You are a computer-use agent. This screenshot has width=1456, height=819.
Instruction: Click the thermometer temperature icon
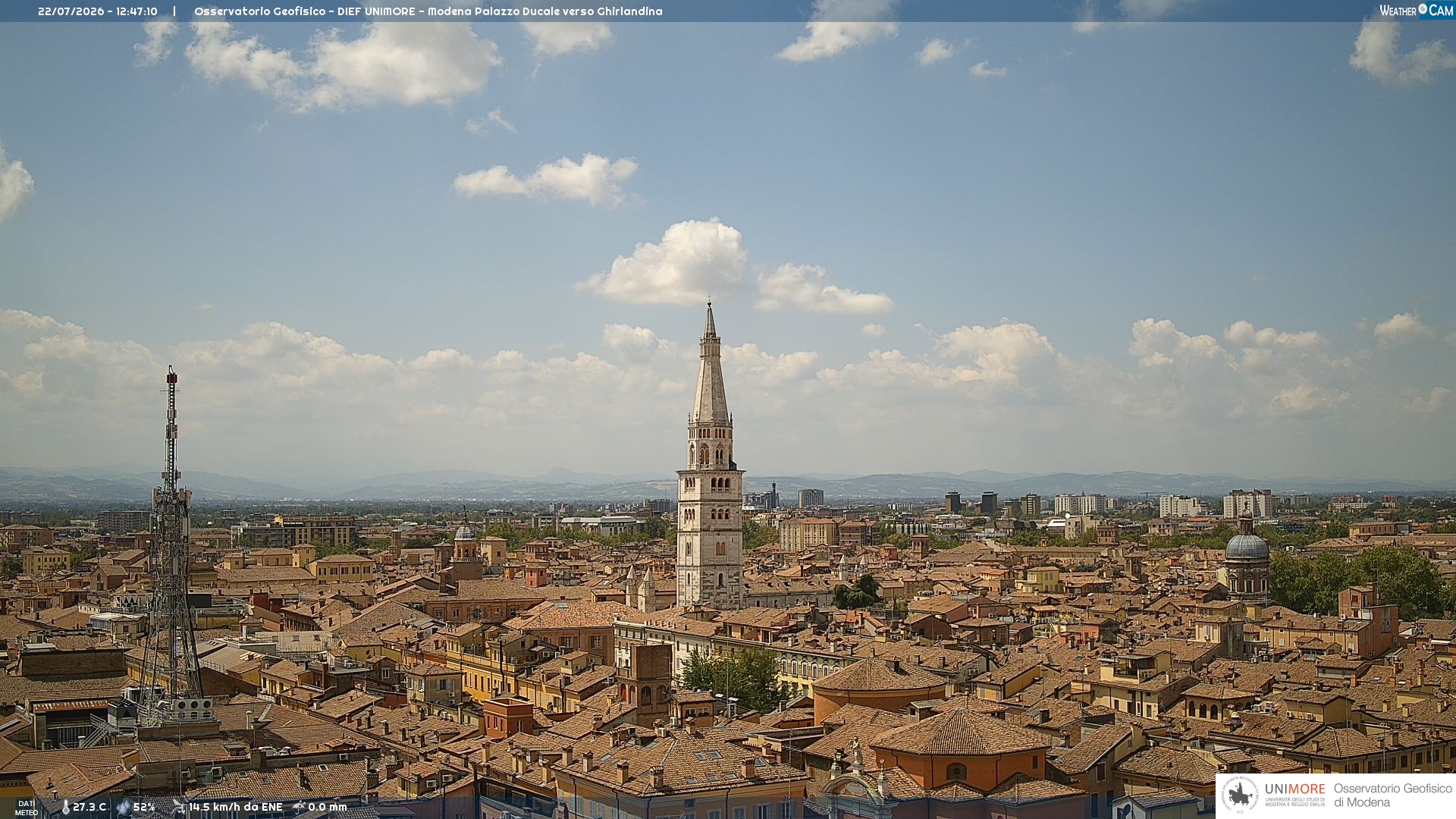(65, 808)
